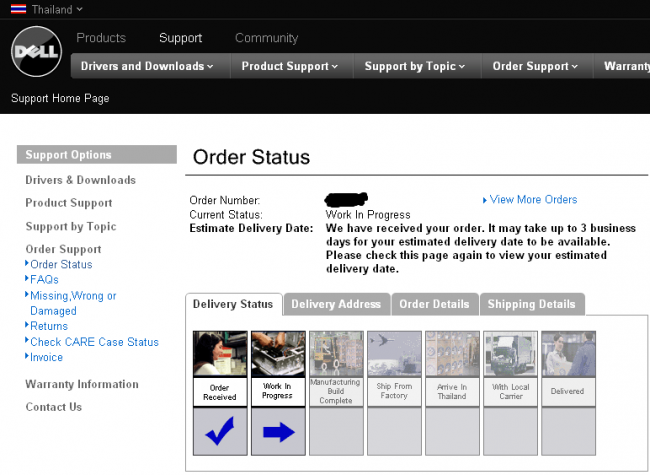The height and width of the screenshot is (475, 650).
Task: Switch to the Delivery Address tab
Action: pyautogui.click(x=336, y=304)
